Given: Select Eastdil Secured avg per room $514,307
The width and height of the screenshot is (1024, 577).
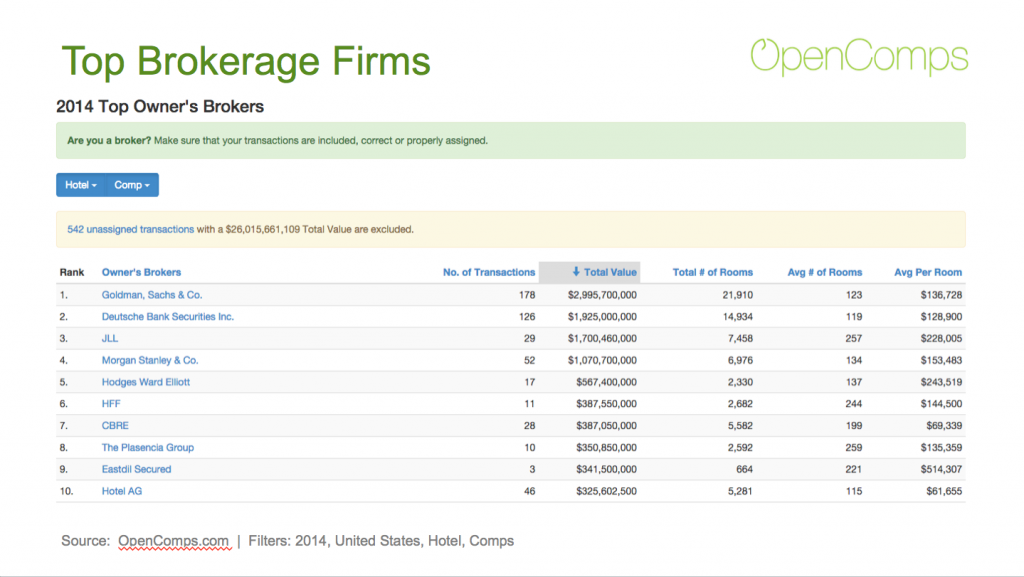Looking at the screenshot, I should (x=941, y=469).
